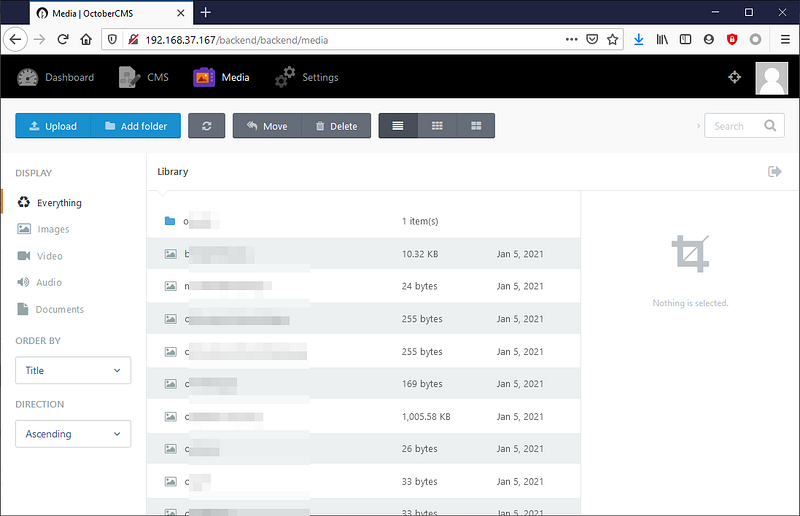This screenshot has height=516, width=800.
Task: Open the Order By Title dropdown
Action: 73,370
